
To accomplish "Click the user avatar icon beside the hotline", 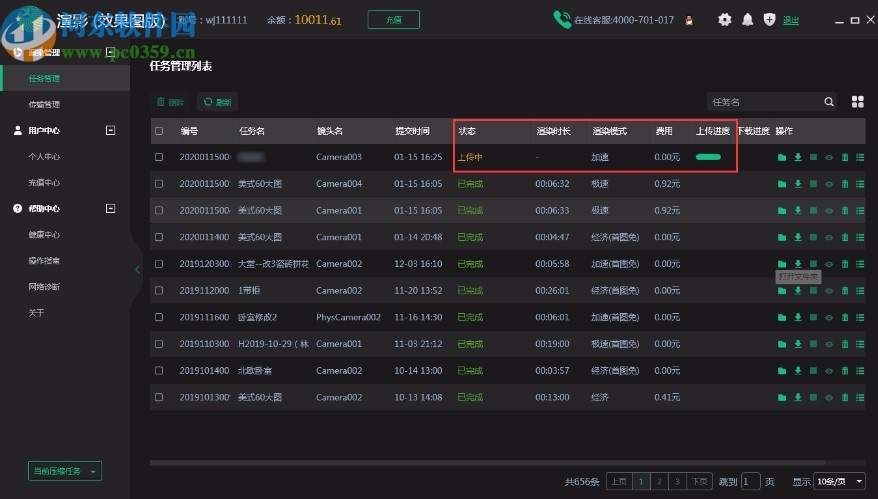I will point(689,20).
